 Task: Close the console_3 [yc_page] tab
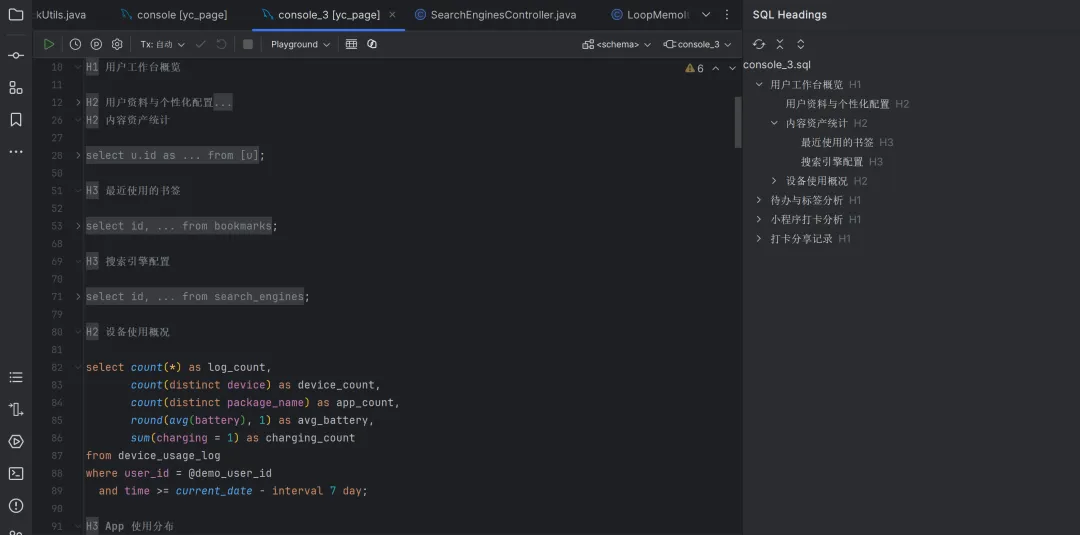(x=392, y=14)
